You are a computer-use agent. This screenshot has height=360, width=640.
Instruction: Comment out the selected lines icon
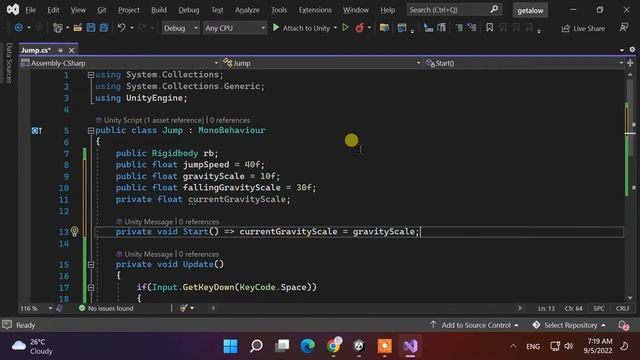tap(459, 28)
